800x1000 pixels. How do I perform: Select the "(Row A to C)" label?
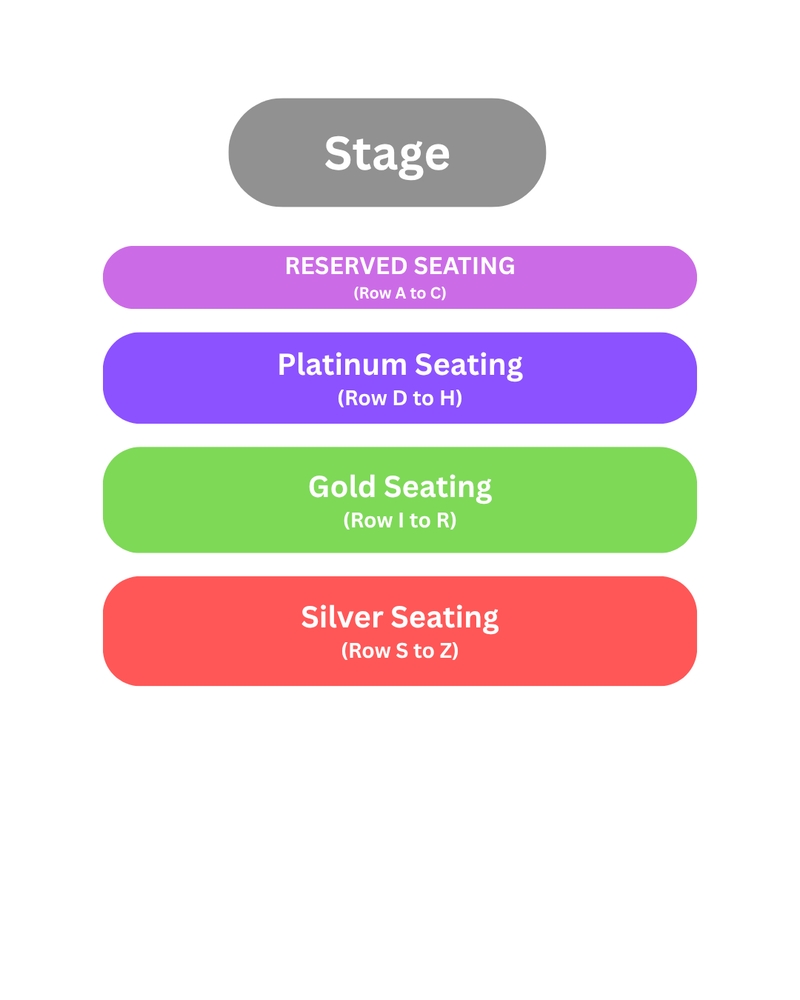399,293
